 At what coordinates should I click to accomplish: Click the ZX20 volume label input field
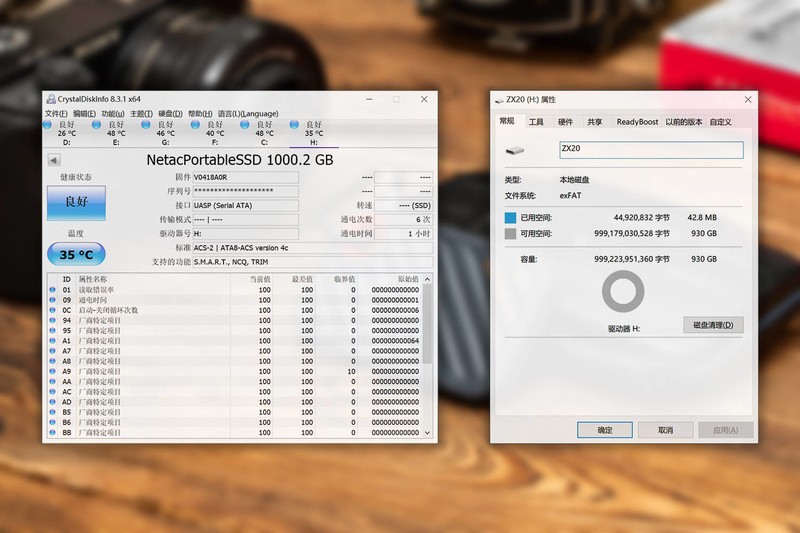tap(651, 149)
